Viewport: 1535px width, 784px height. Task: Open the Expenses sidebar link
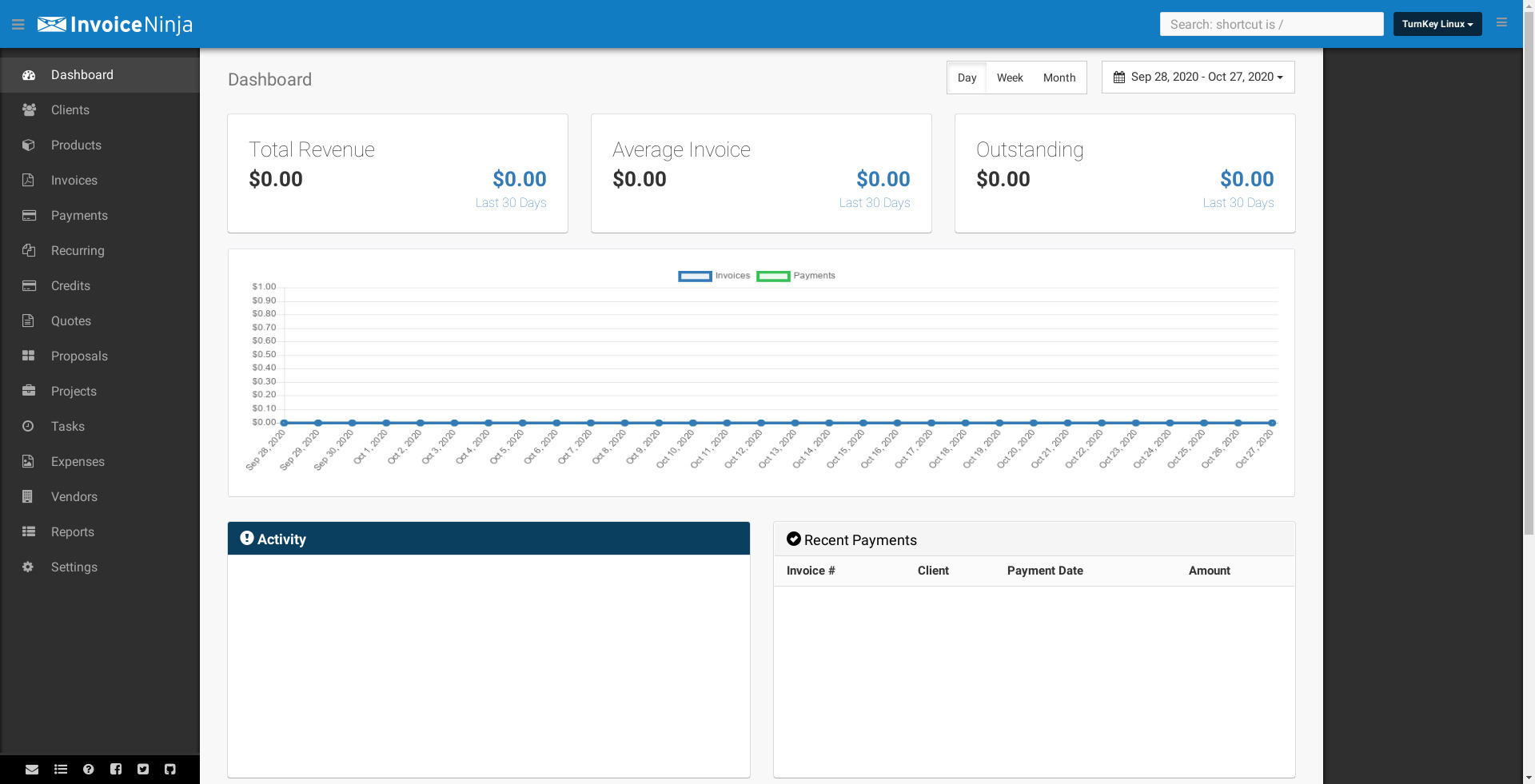(78, 462)
